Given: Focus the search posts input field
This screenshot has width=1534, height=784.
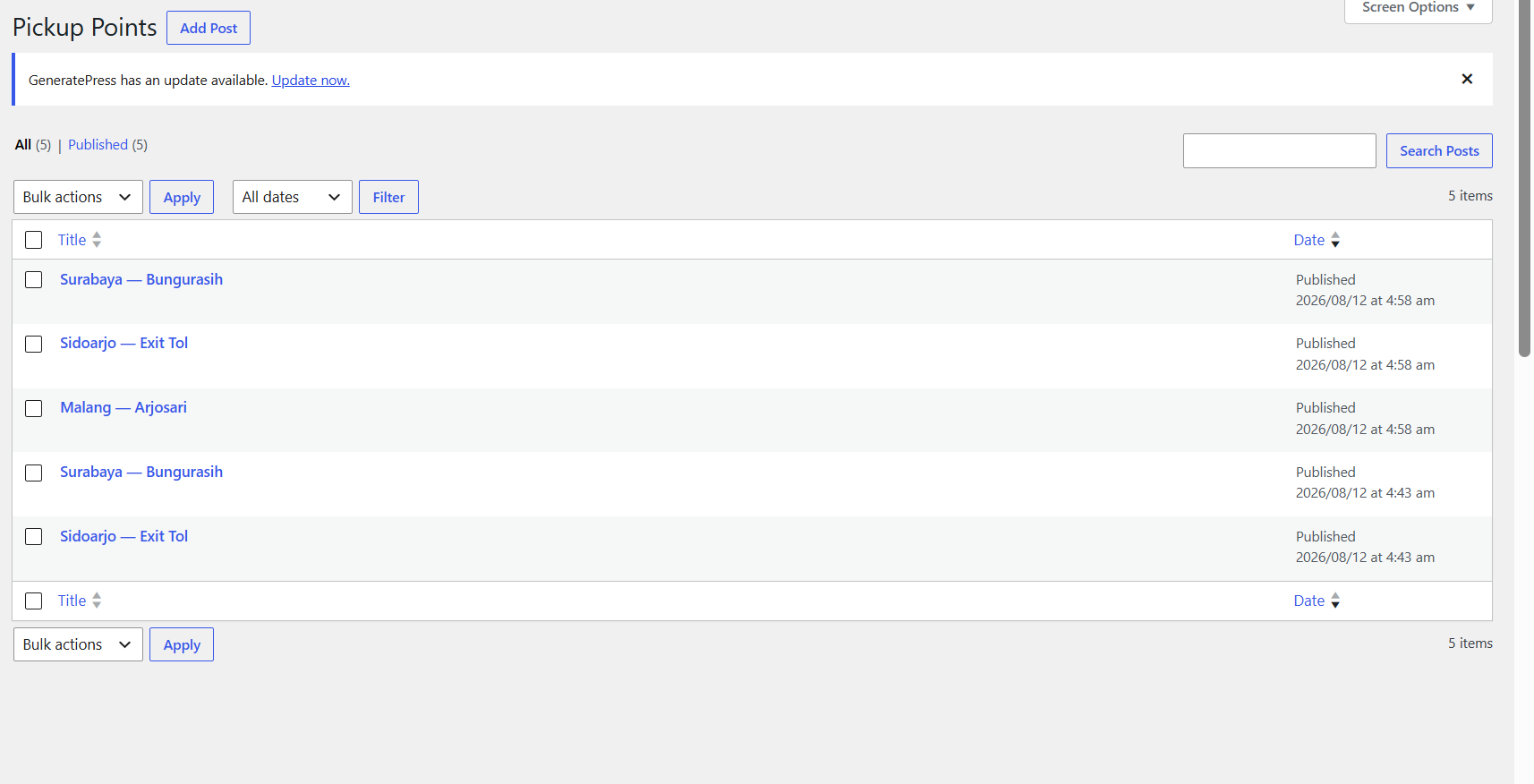Looking at the screenshot, I should [1279, 150].
